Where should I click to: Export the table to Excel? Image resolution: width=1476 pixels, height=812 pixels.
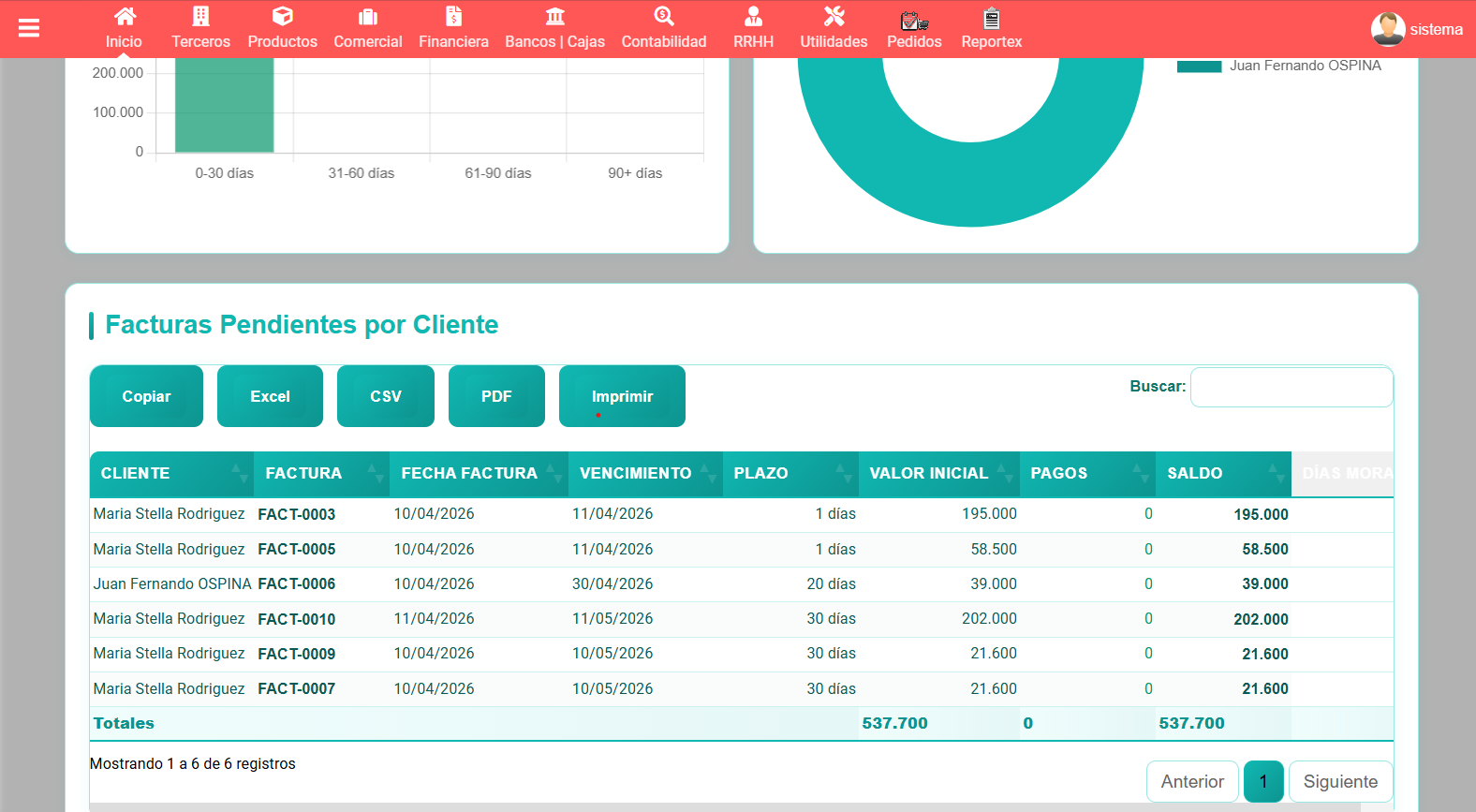click(270, 396)
